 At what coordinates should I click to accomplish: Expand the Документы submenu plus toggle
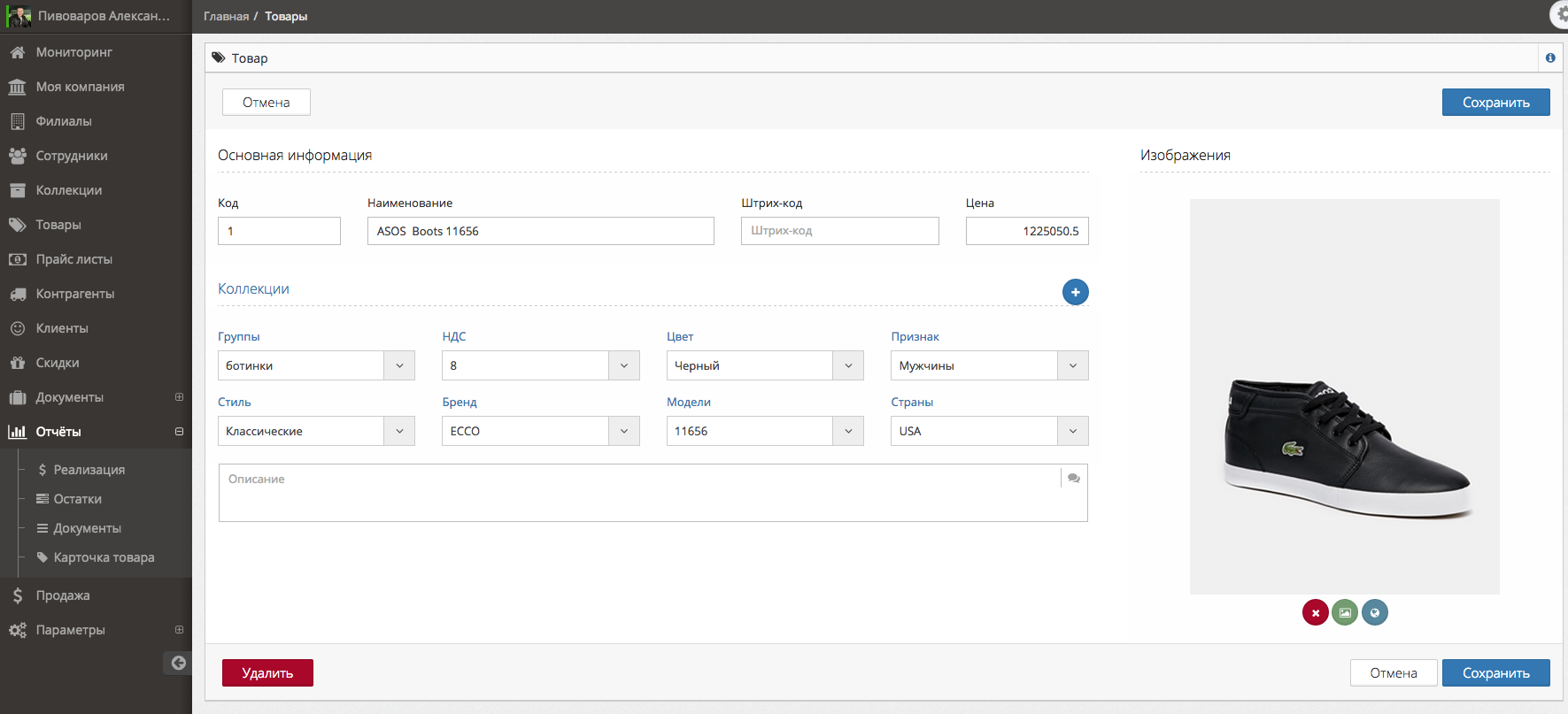(x=179, y=397)
